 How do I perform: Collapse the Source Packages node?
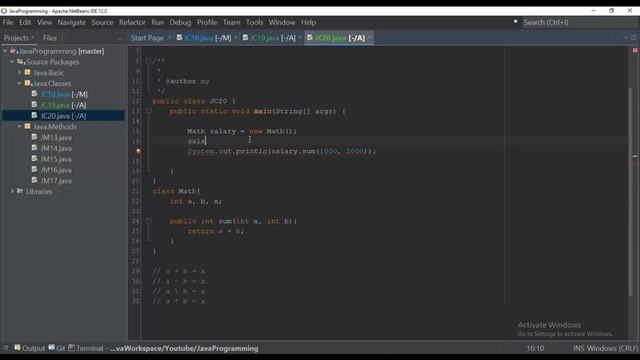pos(12,62)
